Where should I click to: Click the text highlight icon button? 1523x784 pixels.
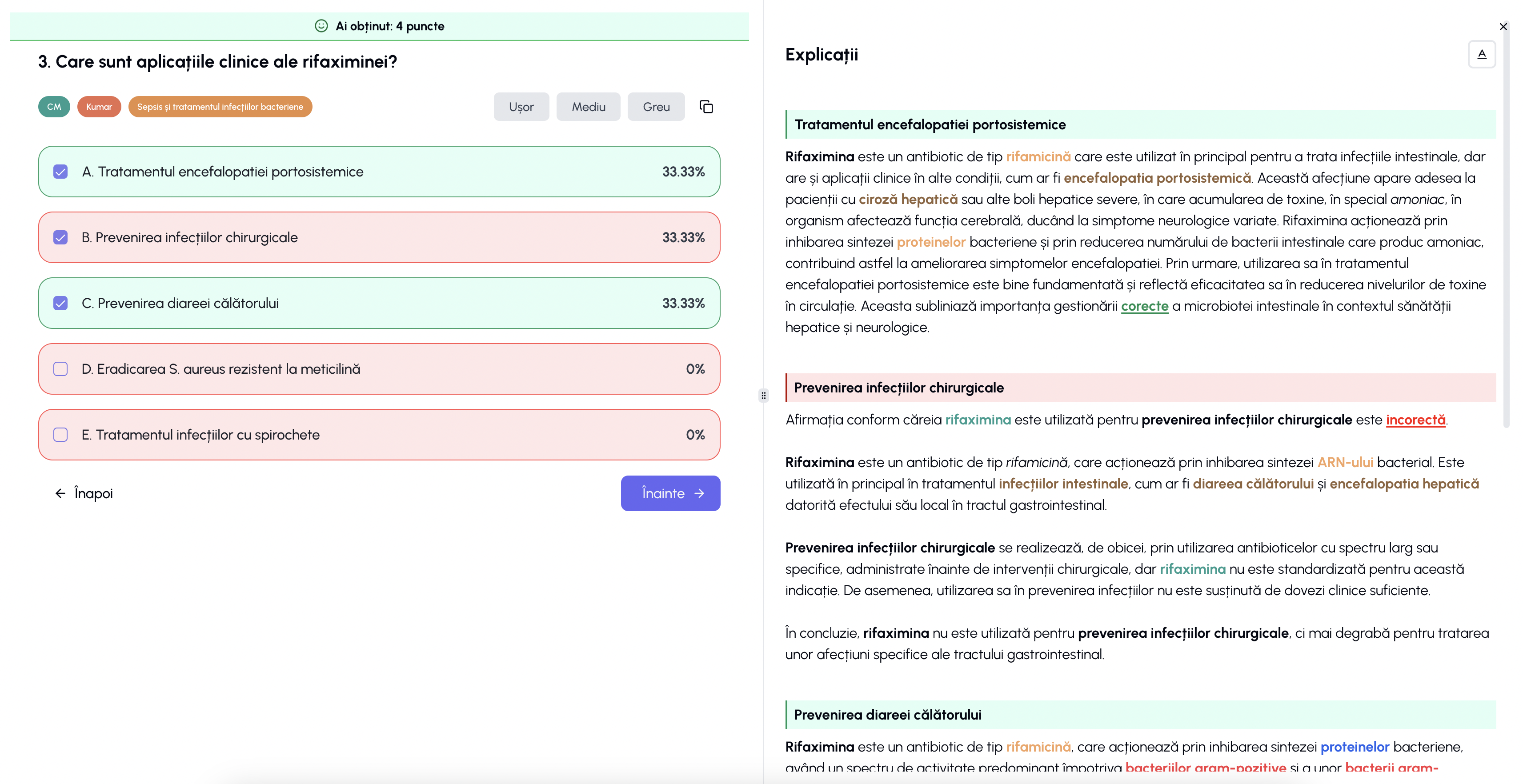click(1481, 54)
